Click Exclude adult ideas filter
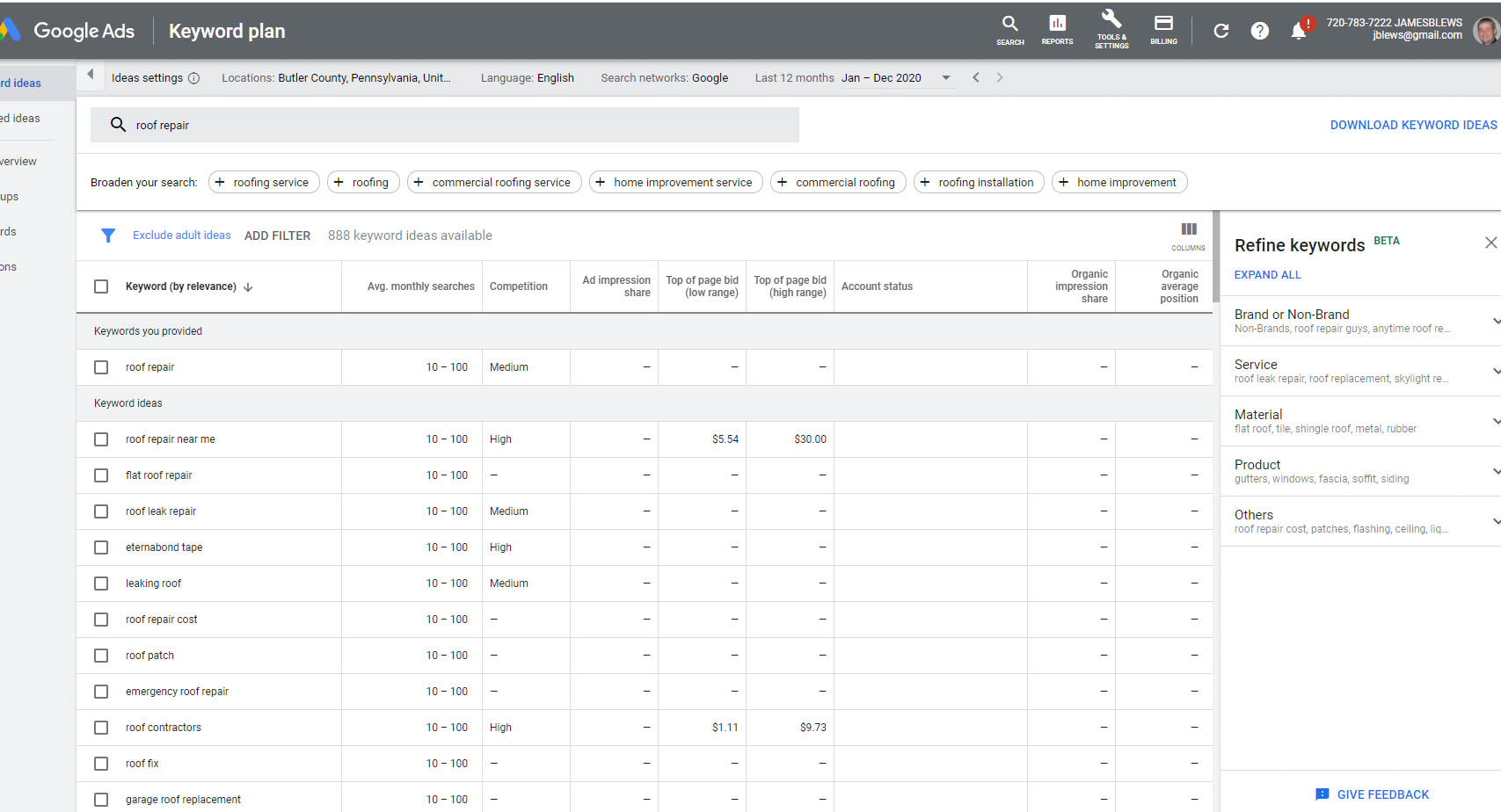1501x812 pixels. [x=182, y=236]
